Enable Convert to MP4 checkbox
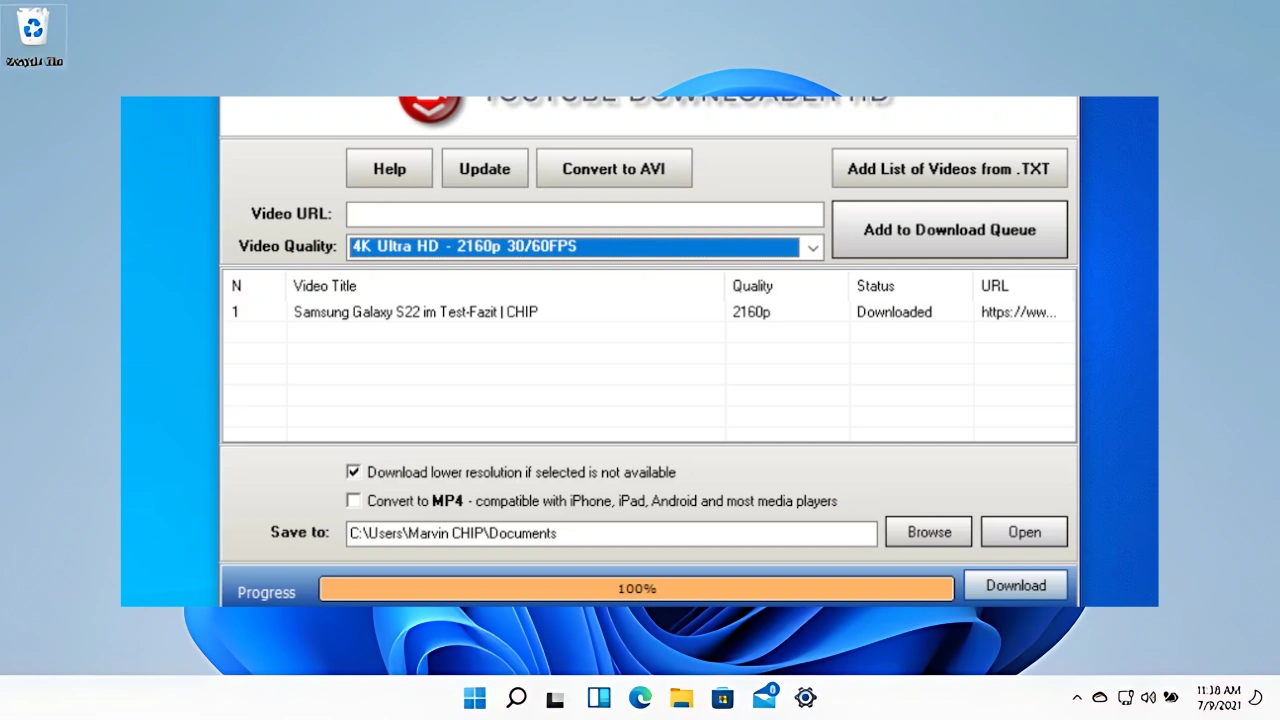Screen dimensions: 1280x720 [x=353, y=500]
